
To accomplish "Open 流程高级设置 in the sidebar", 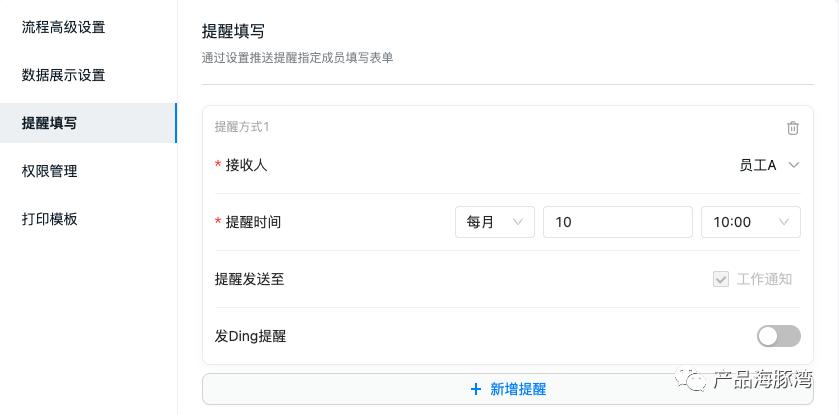I will click(63, 27).
